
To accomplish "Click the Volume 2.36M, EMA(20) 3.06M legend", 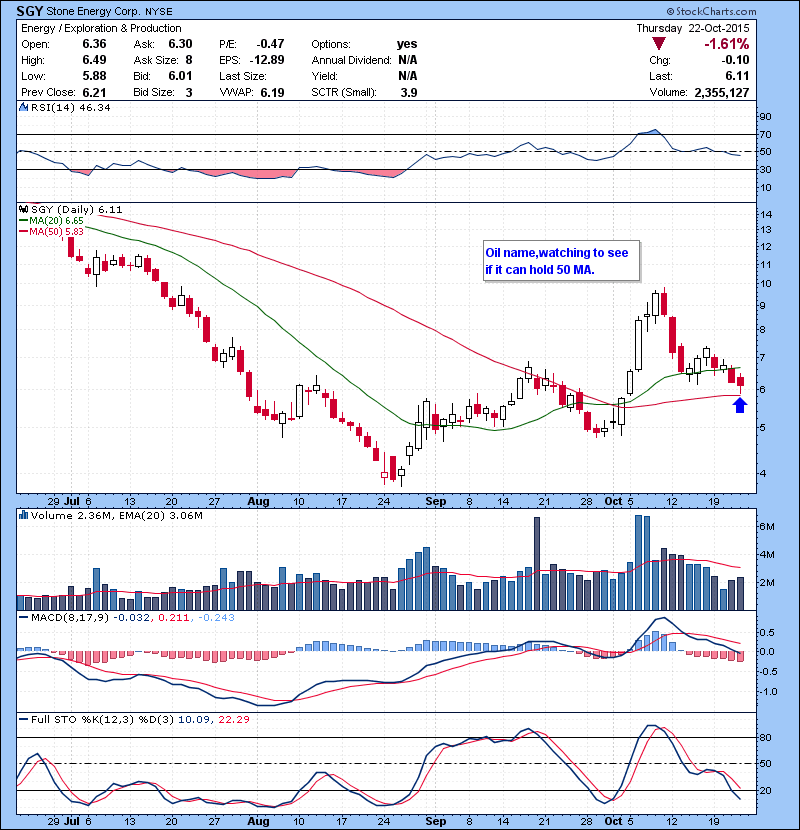I will coord(116,516).
